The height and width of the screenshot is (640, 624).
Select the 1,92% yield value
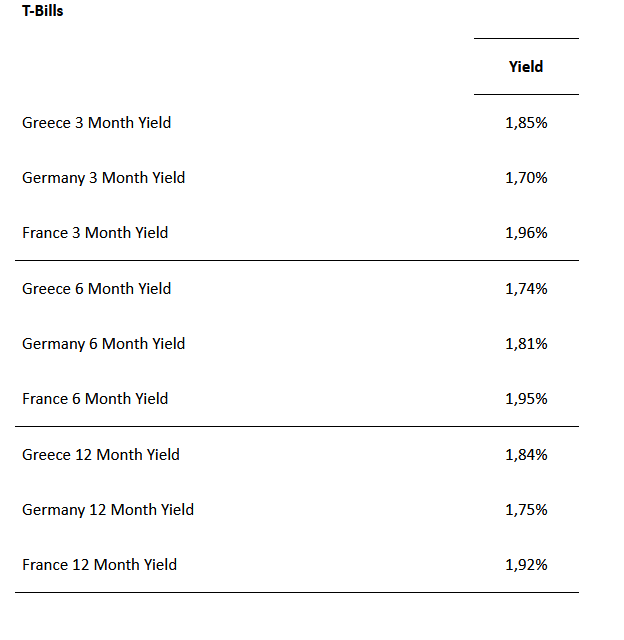pos(526,565)
